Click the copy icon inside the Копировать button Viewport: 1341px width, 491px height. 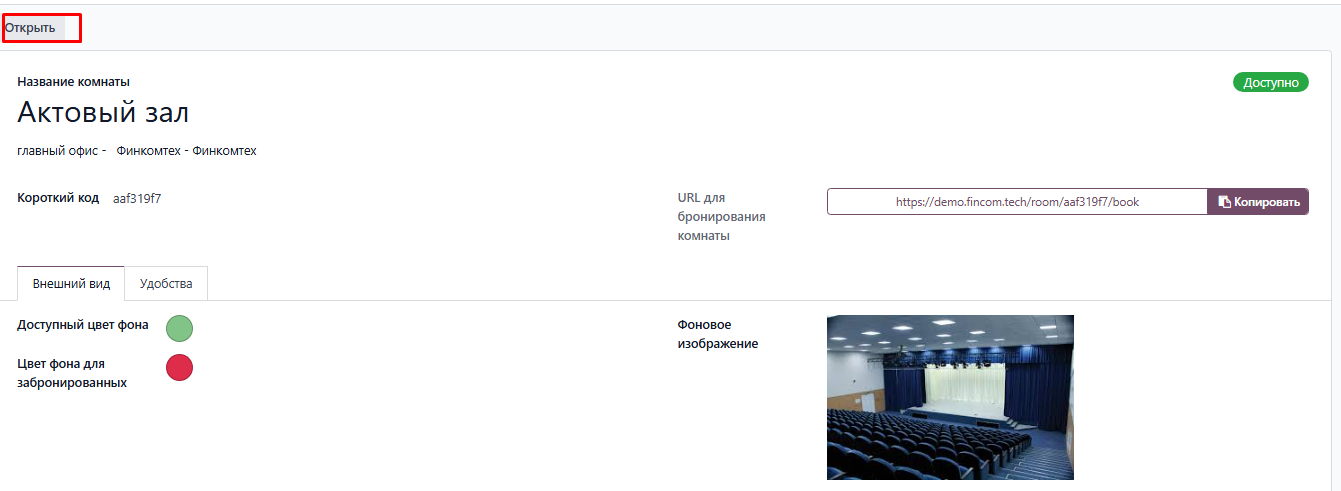1224,202
